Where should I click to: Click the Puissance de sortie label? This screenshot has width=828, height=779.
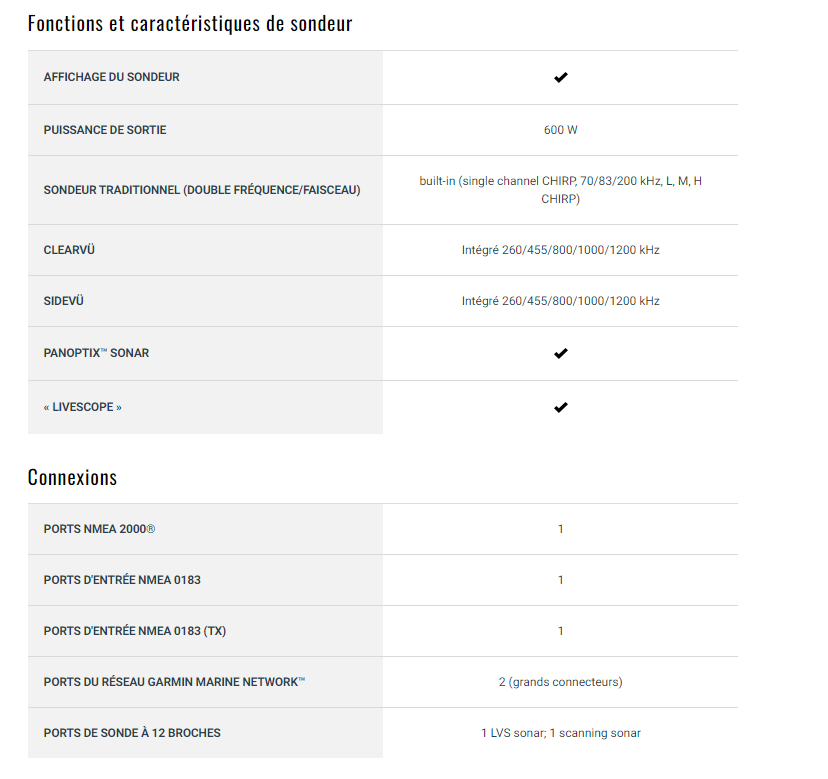click(x=105, y=130)
